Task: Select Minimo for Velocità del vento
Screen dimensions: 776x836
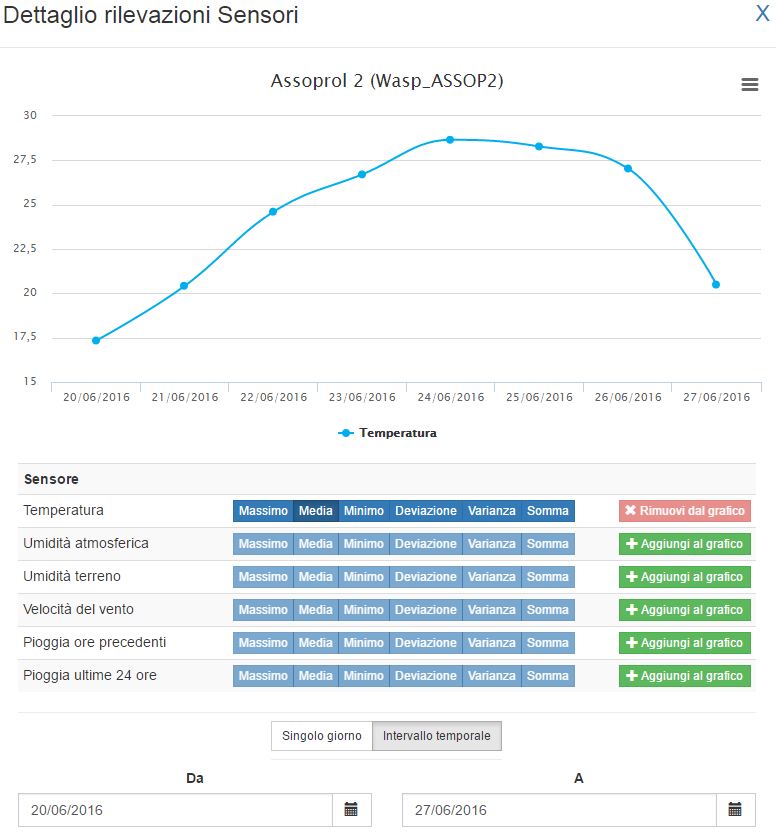Action: (364, 610)
